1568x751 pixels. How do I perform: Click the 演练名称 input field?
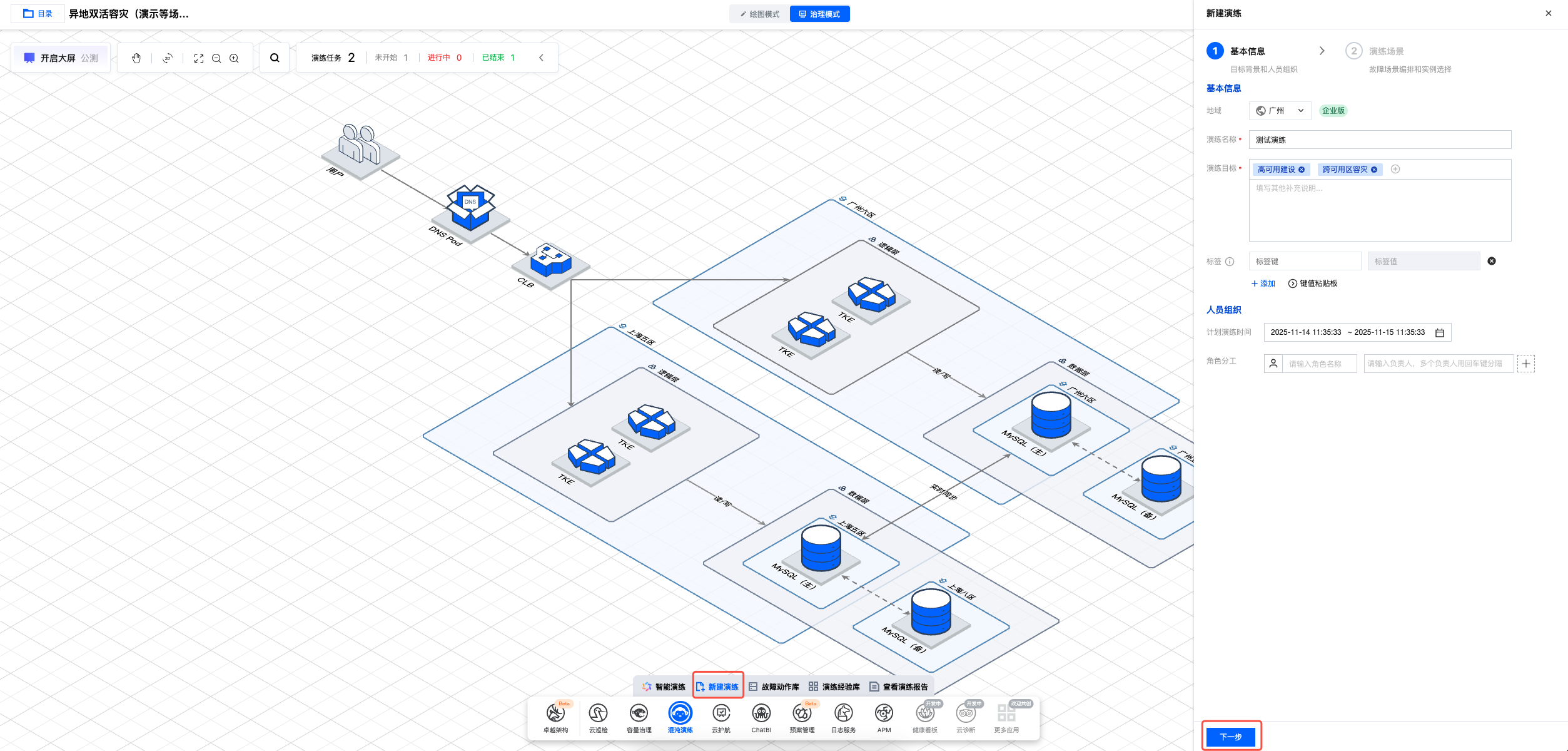coord(1379,140)
